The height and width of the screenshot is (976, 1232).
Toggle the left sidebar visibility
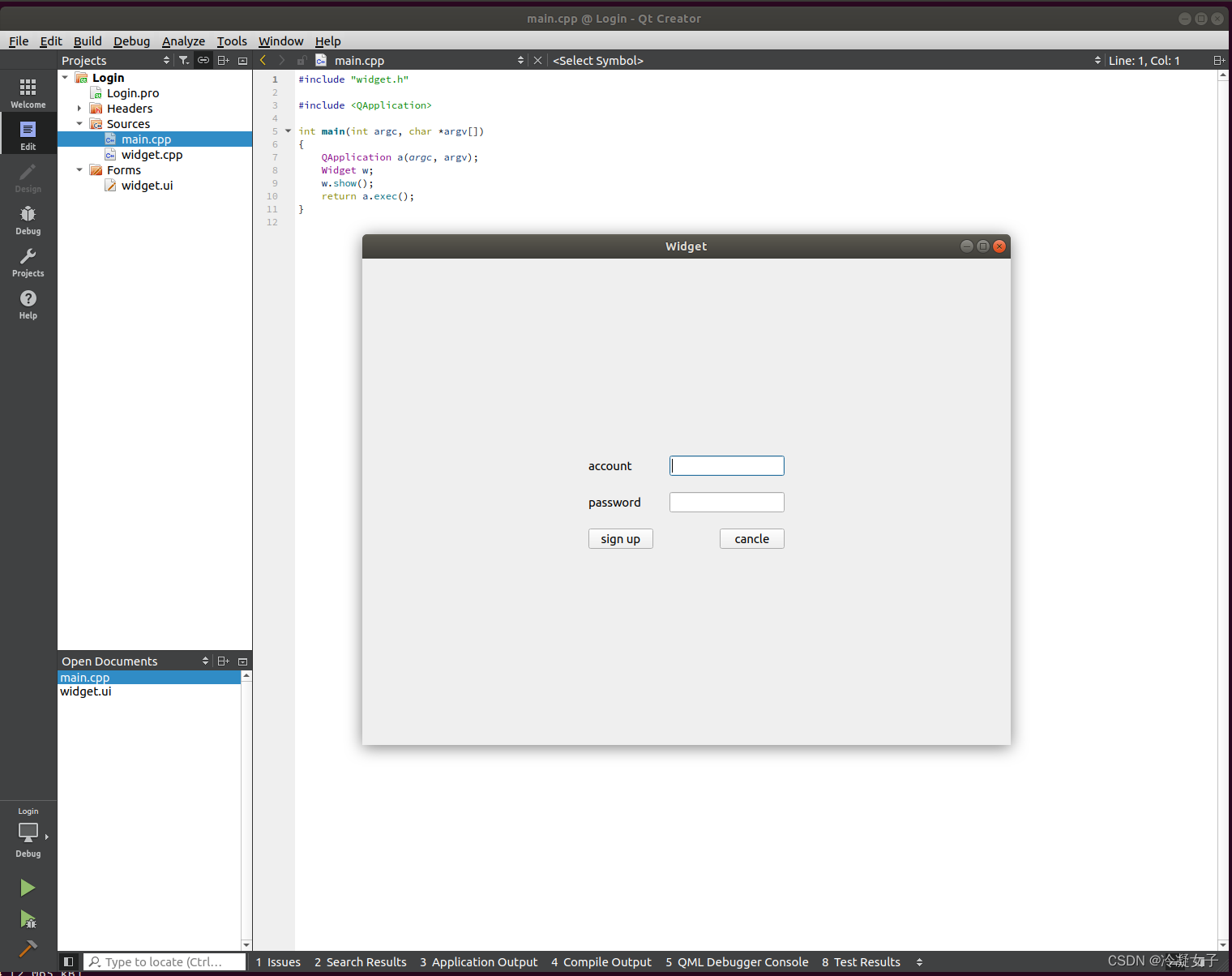pyautogui.click(x=69, y=961)
